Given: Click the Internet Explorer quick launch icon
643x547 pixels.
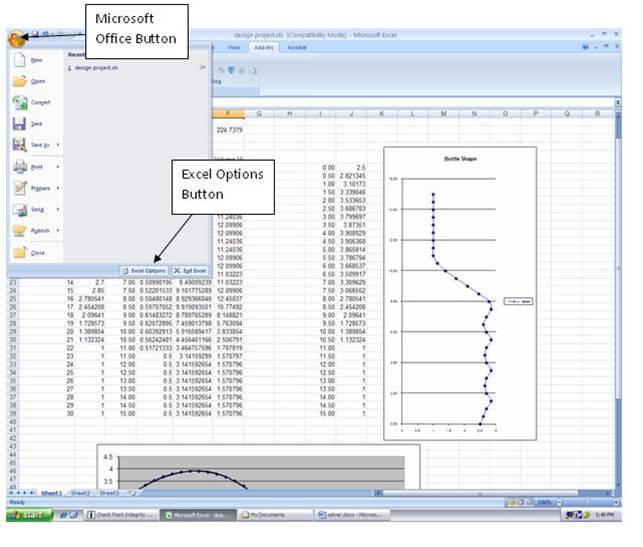Looking at the screenshot, I should (x=63, y=515).
